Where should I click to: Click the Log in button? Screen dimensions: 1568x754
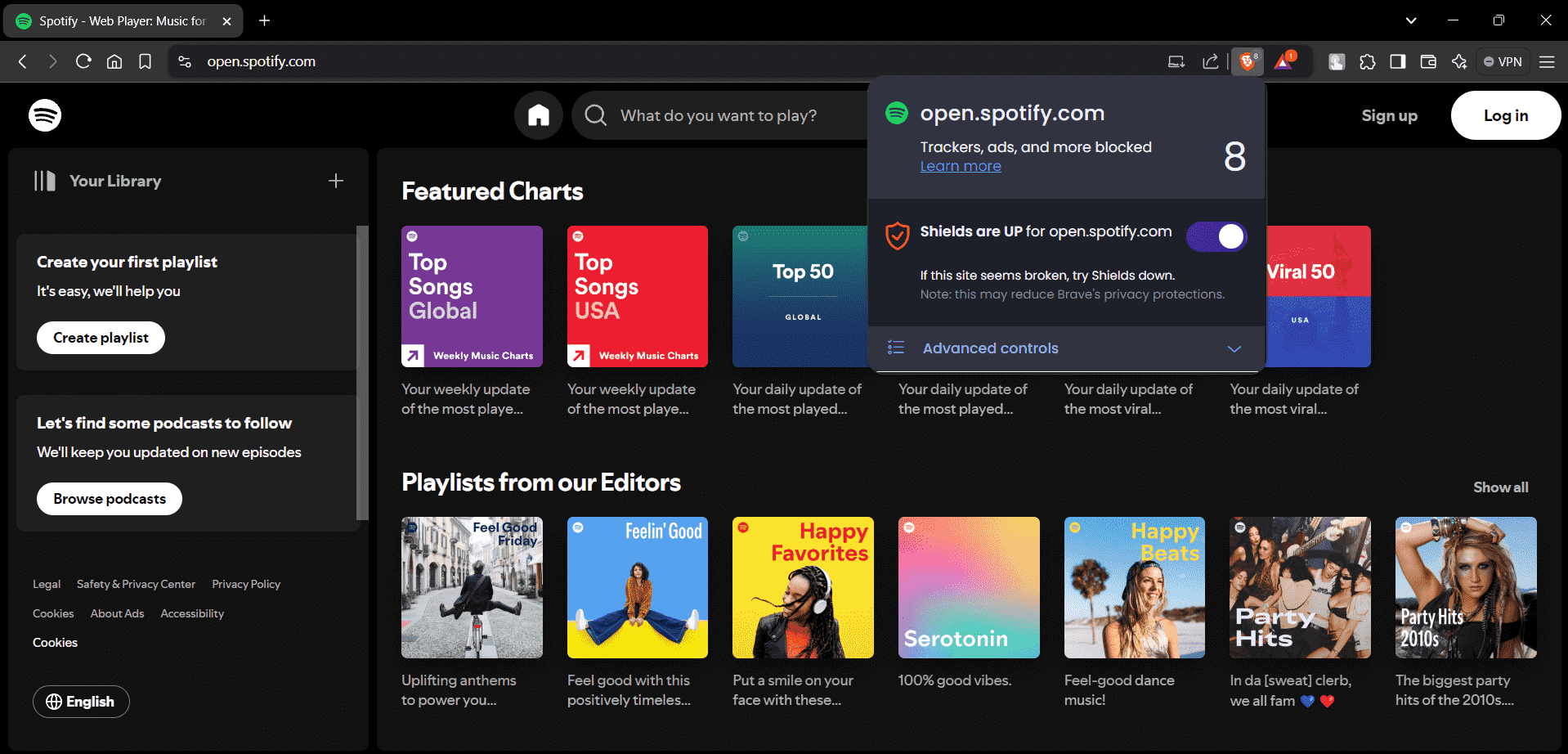1505,115
